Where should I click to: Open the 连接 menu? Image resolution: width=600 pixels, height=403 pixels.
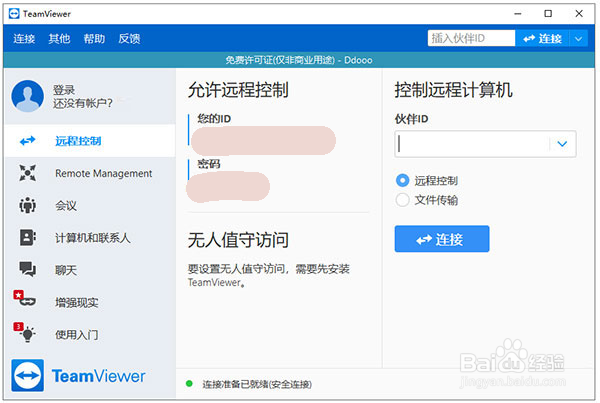24,39
